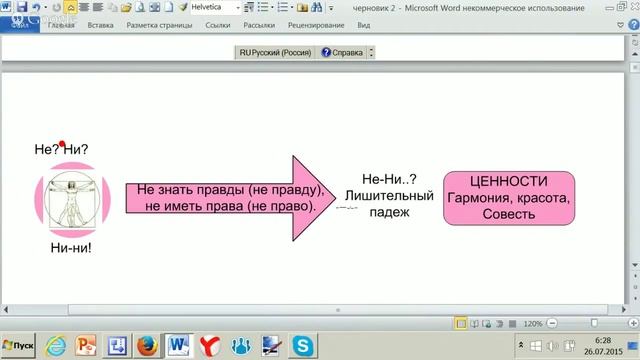Viewport: 640px width, 360px height.
Task: Click the Save floppy disk icon
Action: click(22, 7)
